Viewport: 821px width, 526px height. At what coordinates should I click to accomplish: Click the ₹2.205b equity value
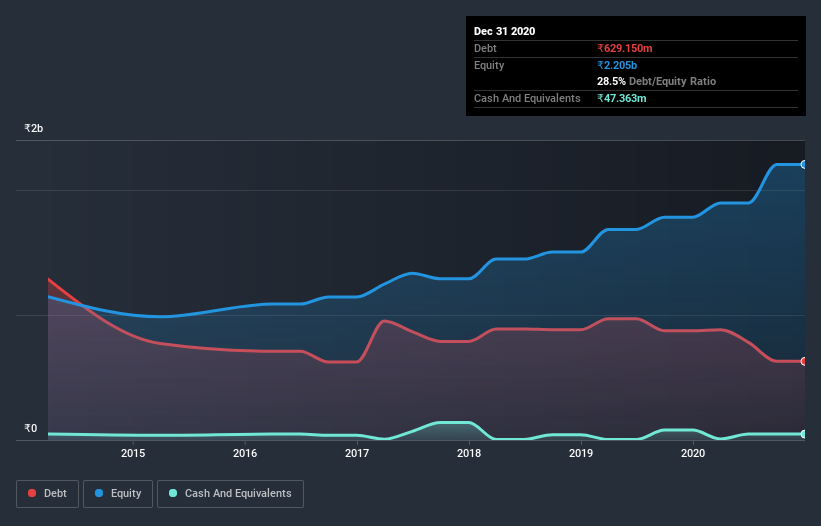click(617, 65)
